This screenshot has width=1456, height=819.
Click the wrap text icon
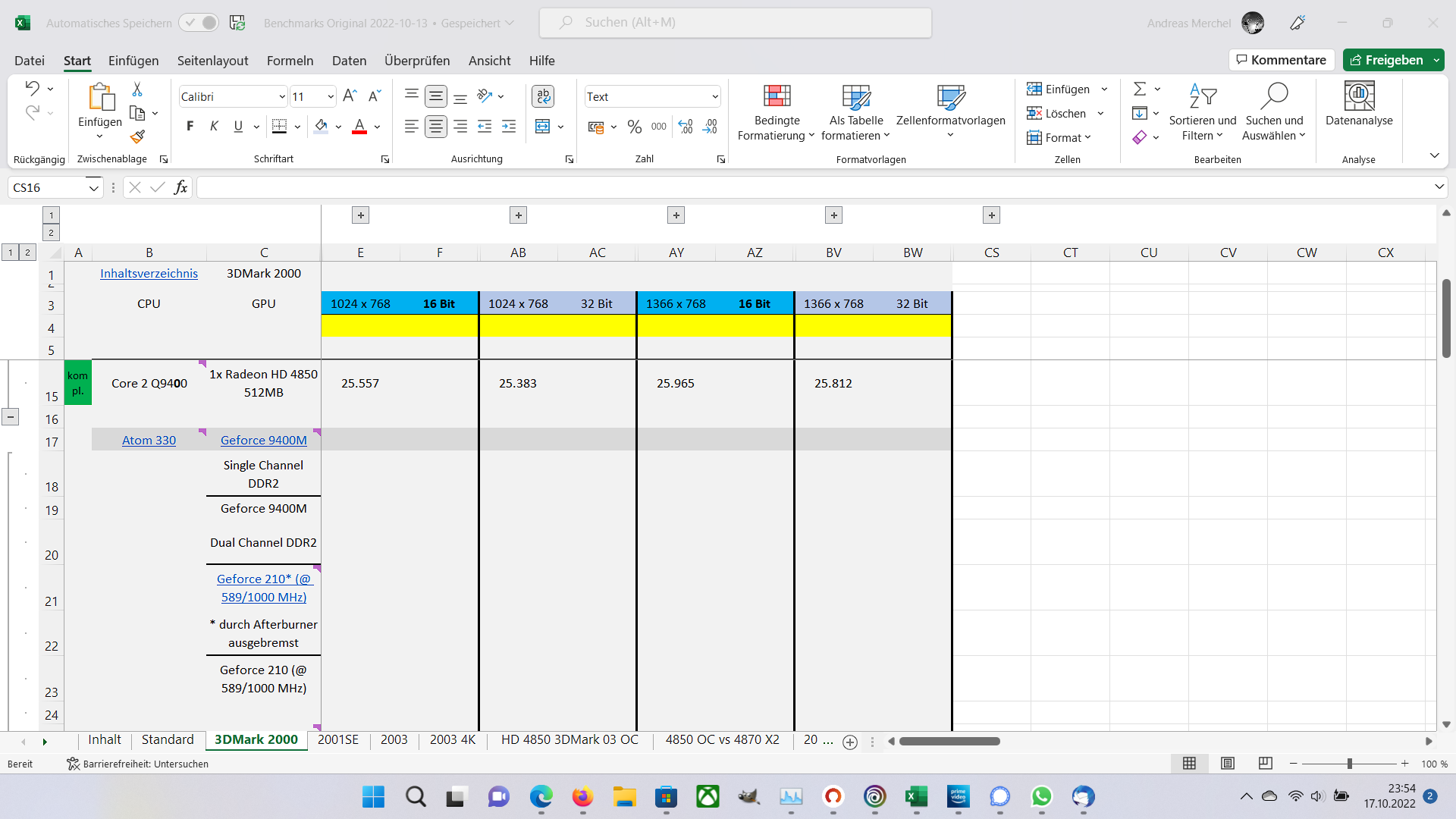[x=543, y=96]
